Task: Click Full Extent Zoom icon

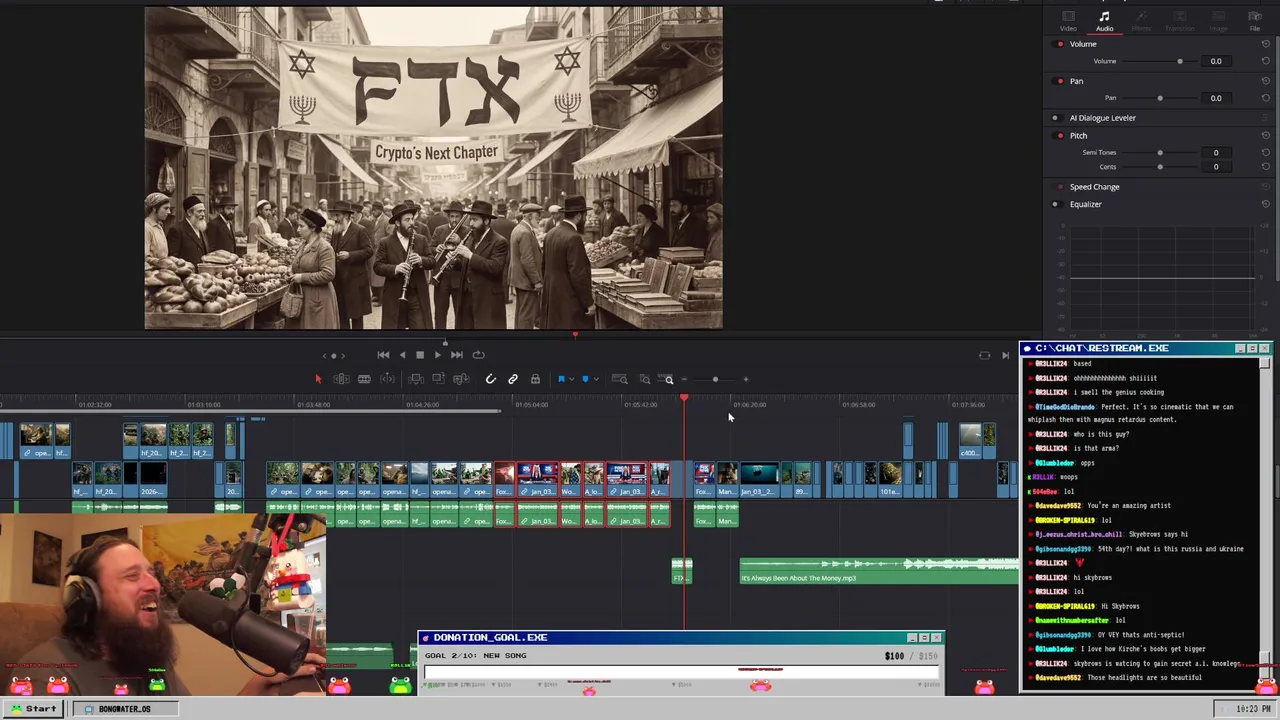Action: tap(620, 379)
